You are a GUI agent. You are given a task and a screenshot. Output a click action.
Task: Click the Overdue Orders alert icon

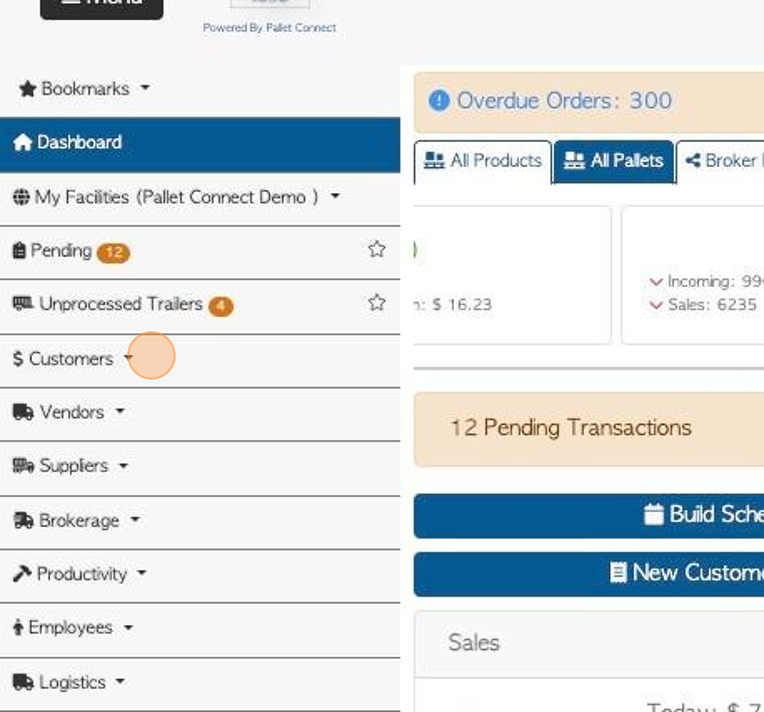click(x=439, y=101)
